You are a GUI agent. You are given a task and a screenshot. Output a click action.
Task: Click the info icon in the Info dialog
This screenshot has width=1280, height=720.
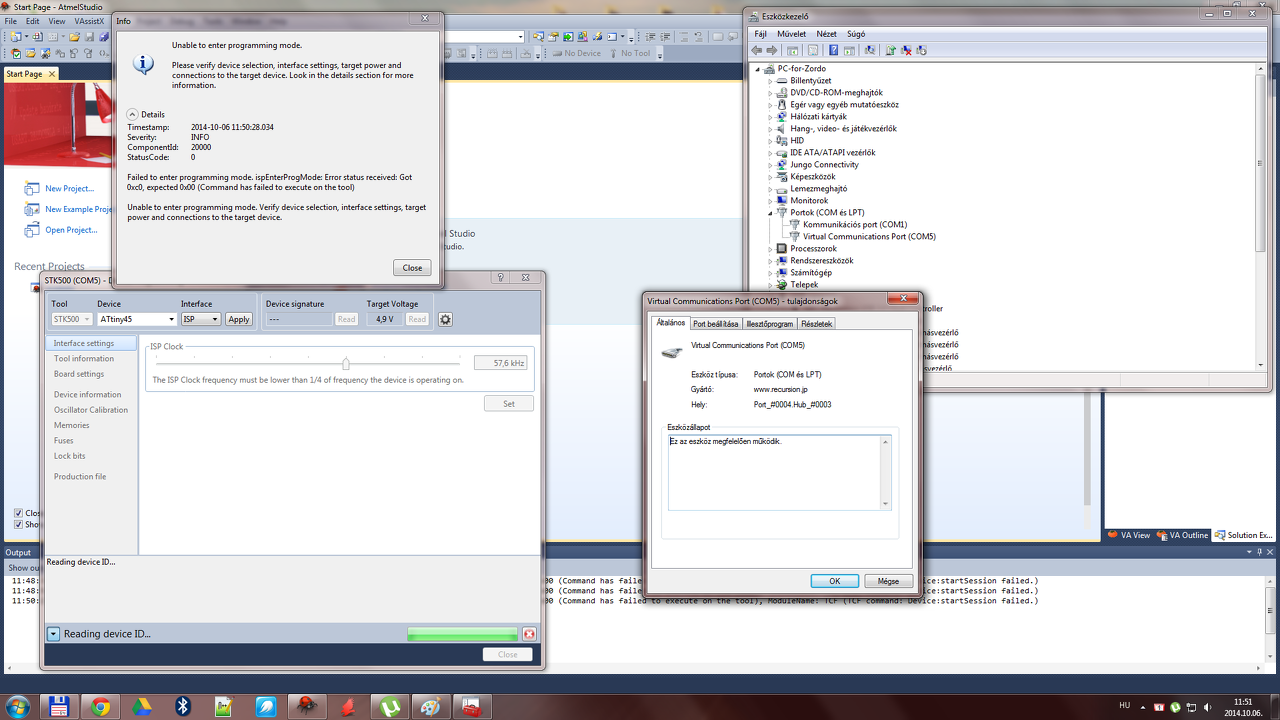143,64
